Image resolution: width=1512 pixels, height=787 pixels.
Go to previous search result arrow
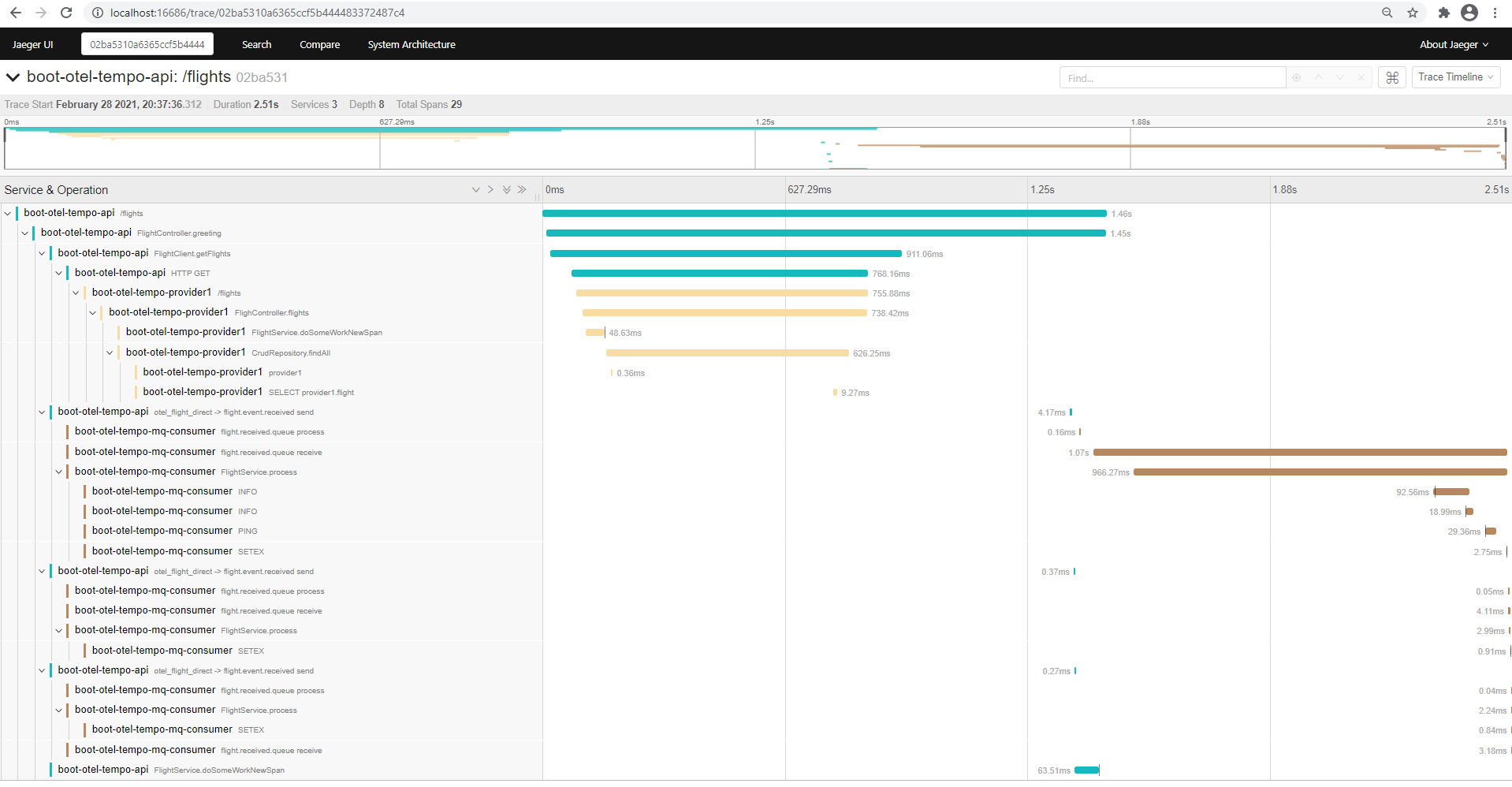coord(1318,77)
